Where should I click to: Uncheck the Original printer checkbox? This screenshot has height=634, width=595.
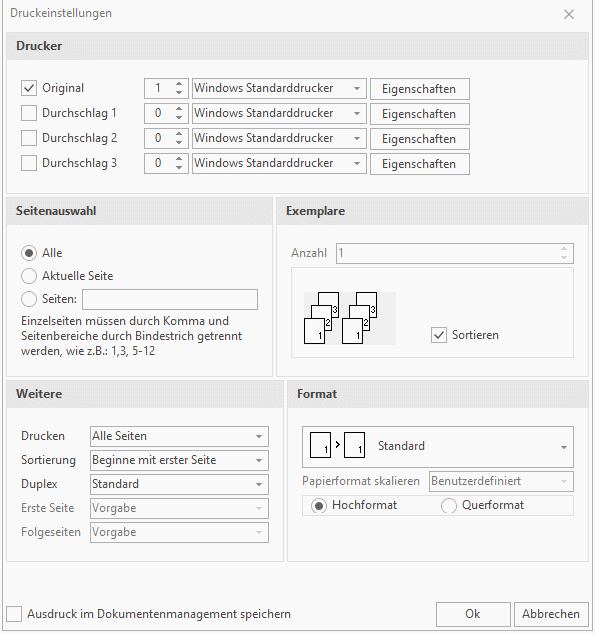[29, 88]
